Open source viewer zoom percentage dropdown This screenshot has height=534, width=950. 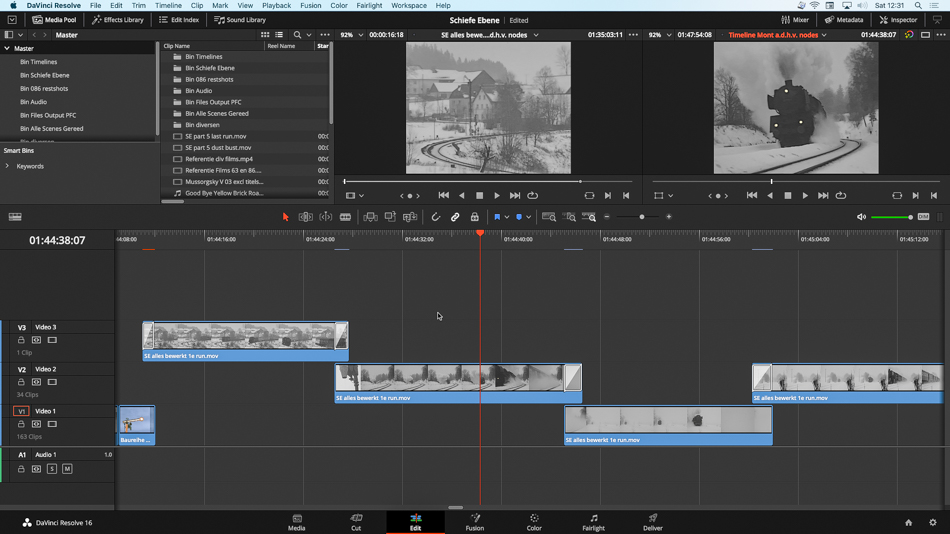(x=351, y=35)
